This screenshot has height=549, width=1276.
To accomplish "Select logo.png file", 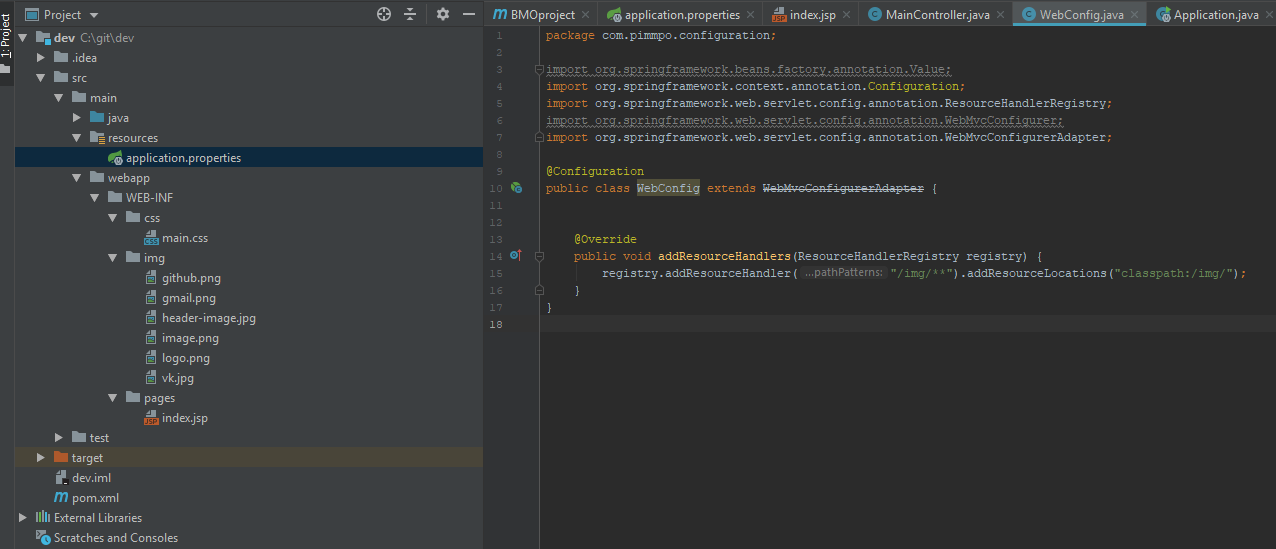I will (186, 358).
